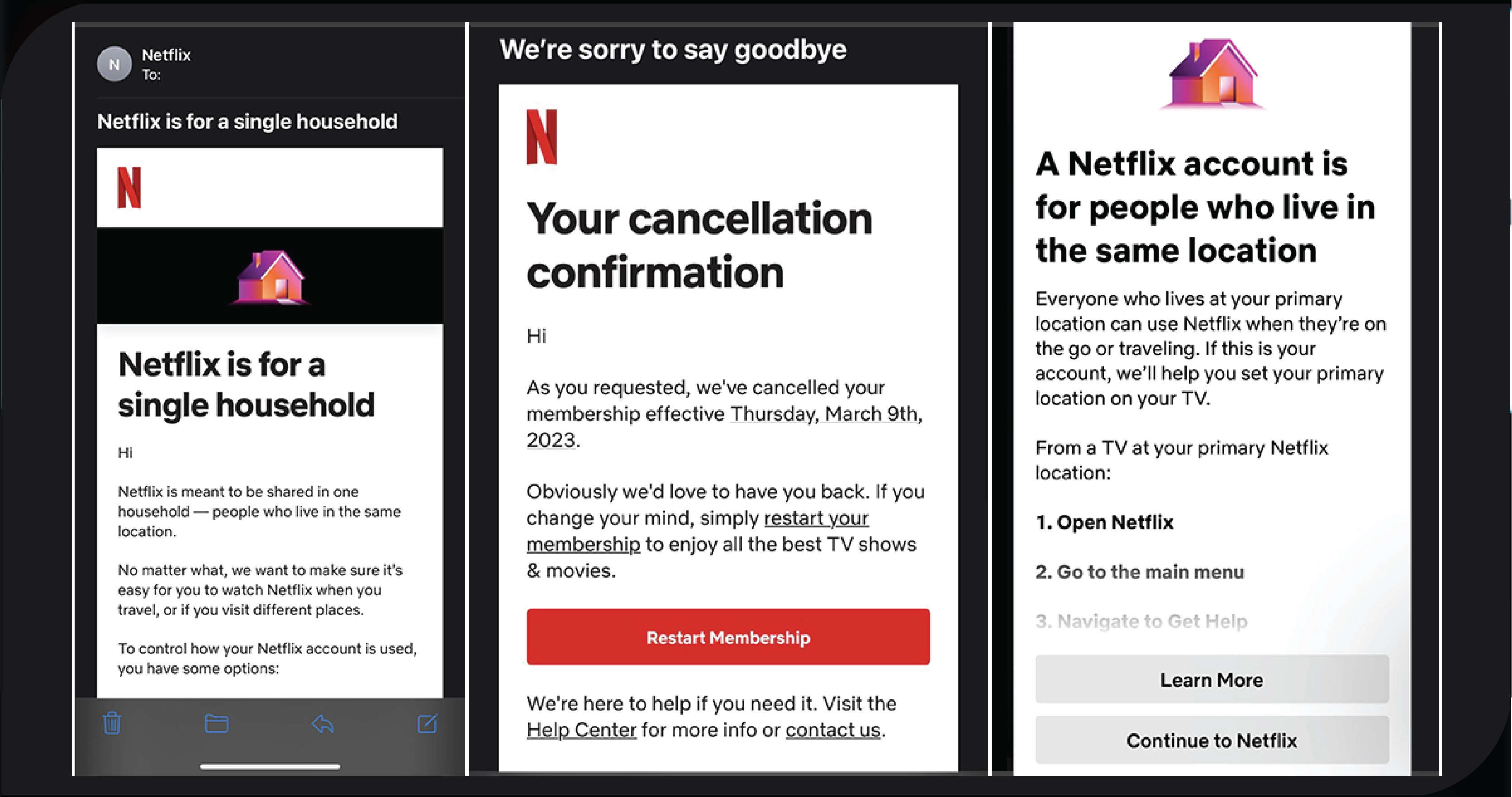
Task: Tap the Continue to Netflix button
Action: point(1212,740)
